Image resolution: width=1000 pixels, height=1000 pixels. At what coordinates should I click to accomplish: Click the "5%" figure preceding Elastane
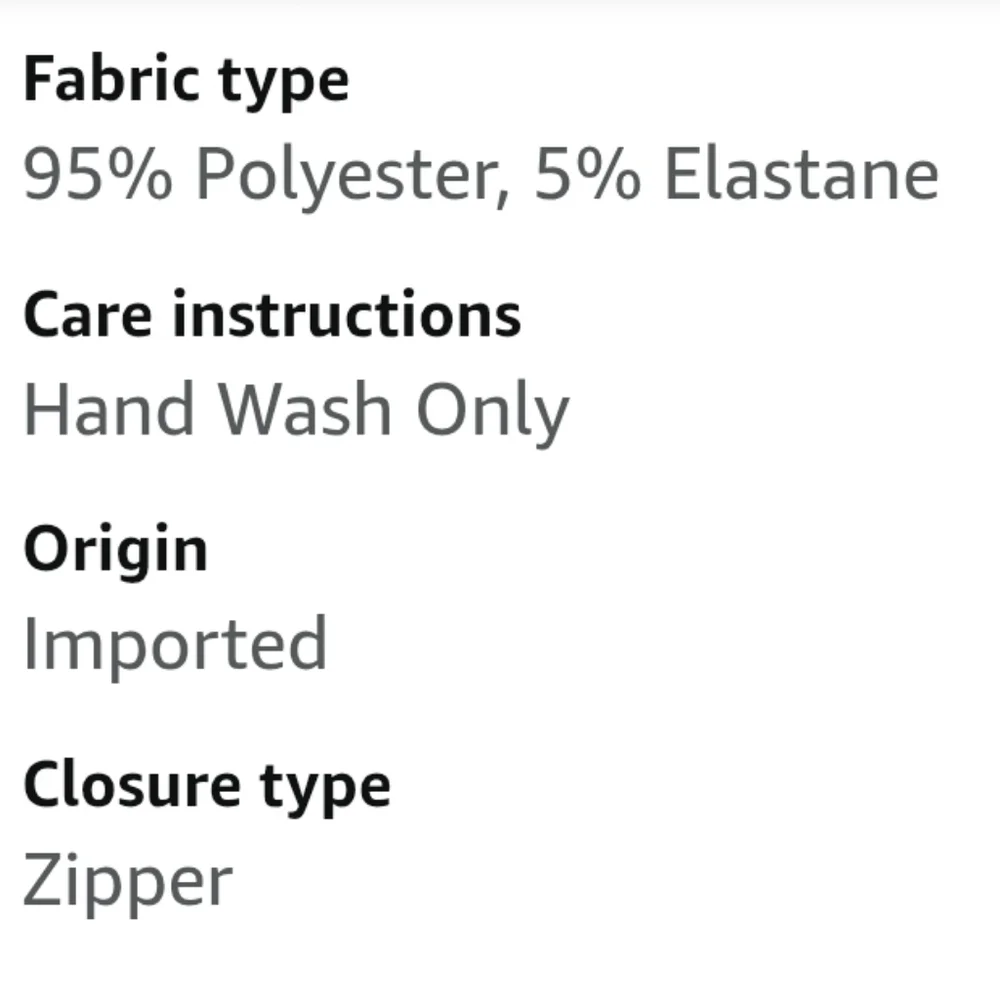[587, 173]
